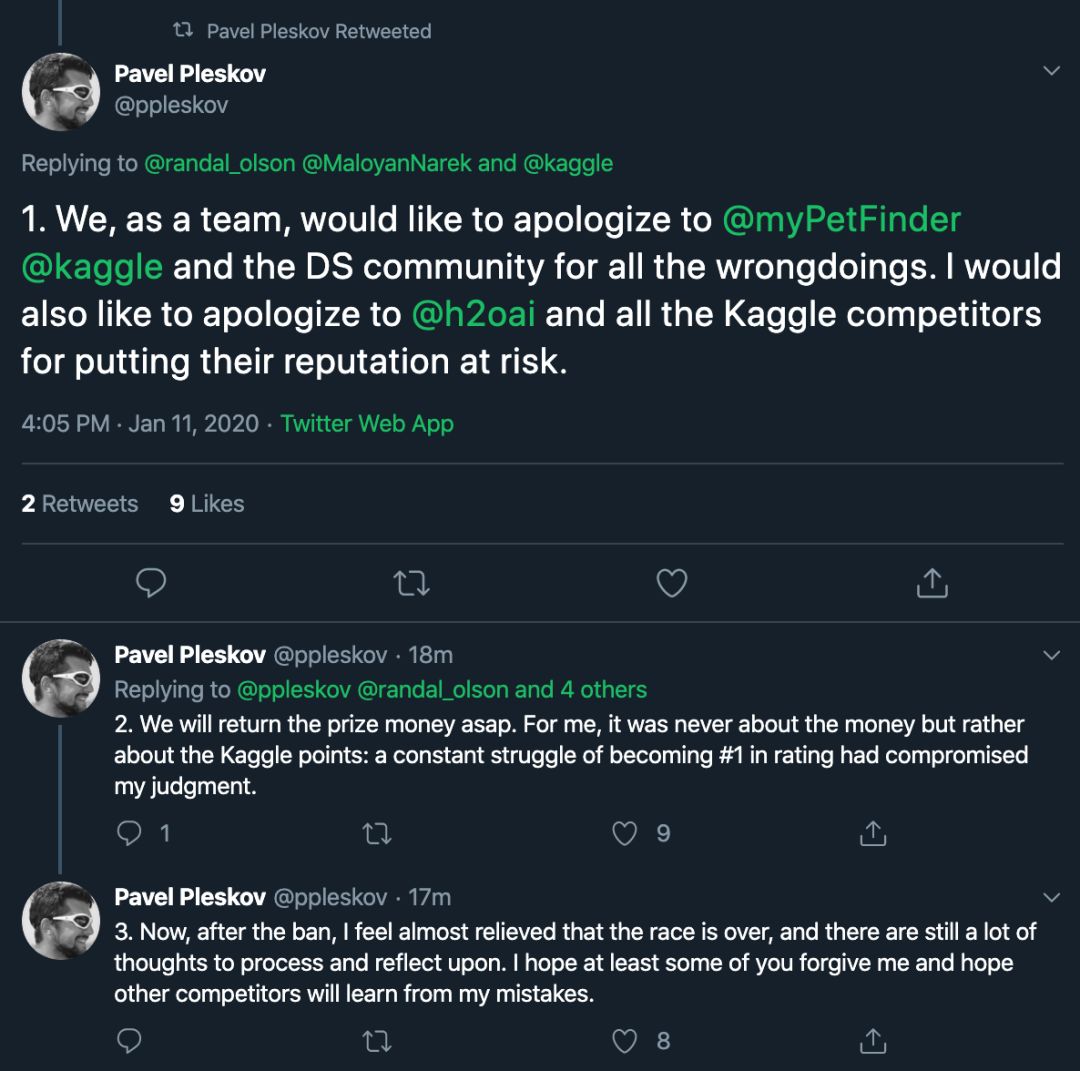The height and width of the screenshot is (1071, 1080).
Task: Retweet the tweet about the ban
Action: (x=377, y=1041)
